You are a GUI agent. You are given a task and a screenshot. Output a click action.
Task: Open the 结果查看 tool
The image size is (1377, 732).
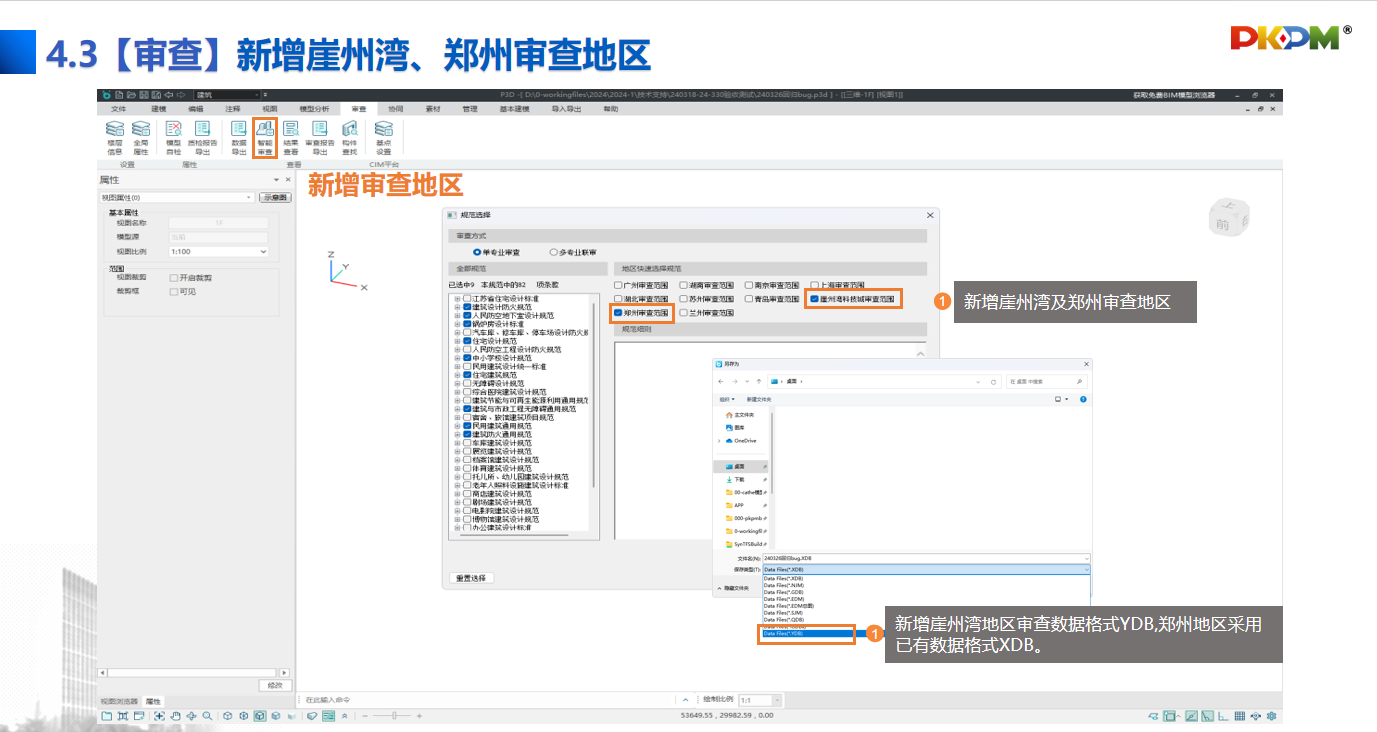pos(291,138)
